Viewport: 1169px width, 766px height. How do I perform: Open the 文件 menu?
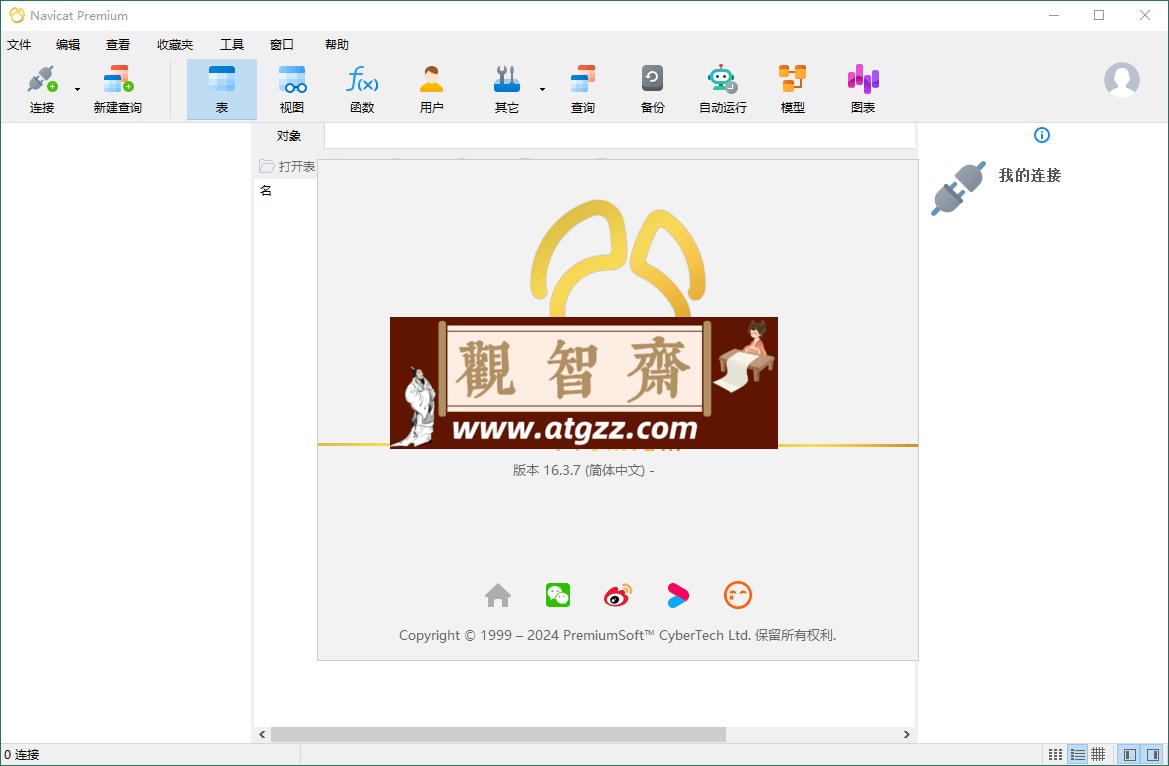tap(19, 45)
